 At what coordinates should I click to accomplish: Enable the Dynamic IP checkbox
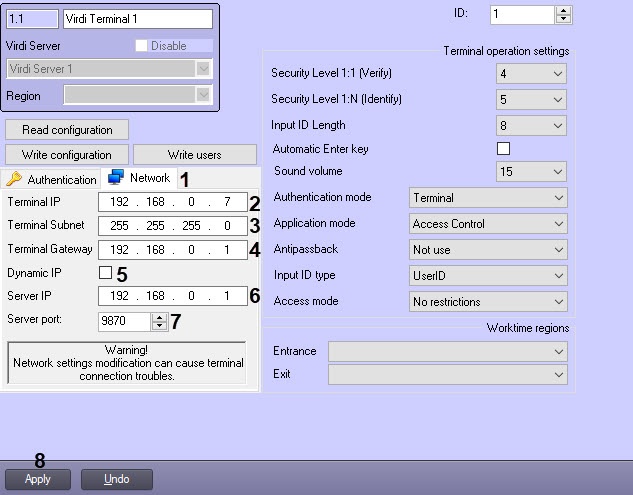105,272
